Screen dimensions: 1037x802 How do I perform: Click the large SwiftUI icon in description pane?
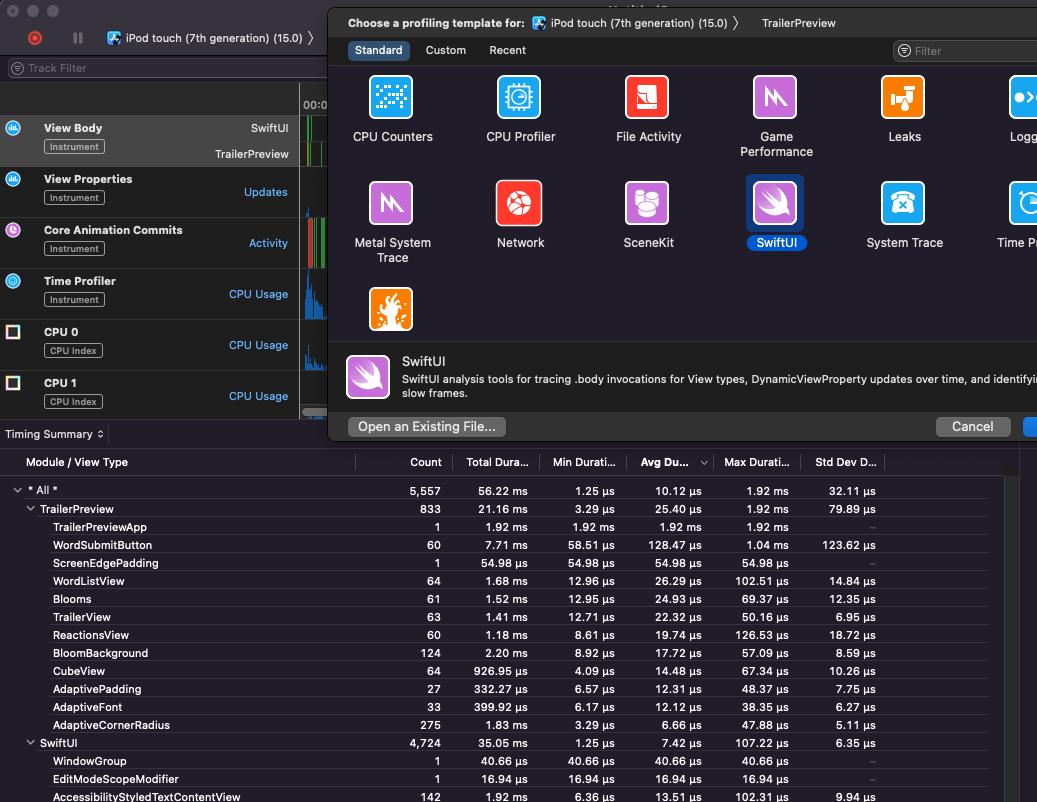coord(368,377)
